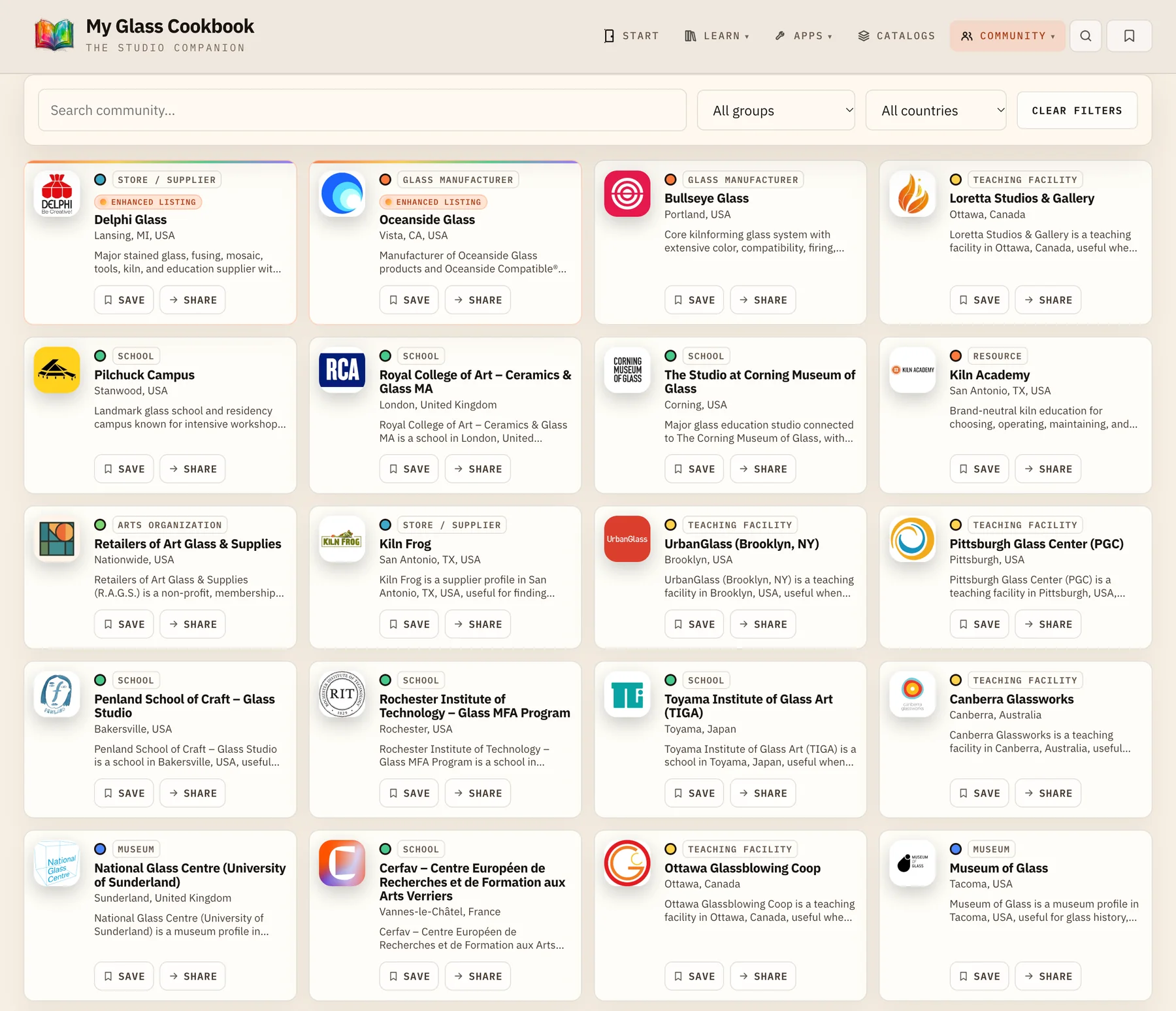Click the Kiln Frog logo
The width and height of the screenshot is (1176, 1011).
(342, 539)
